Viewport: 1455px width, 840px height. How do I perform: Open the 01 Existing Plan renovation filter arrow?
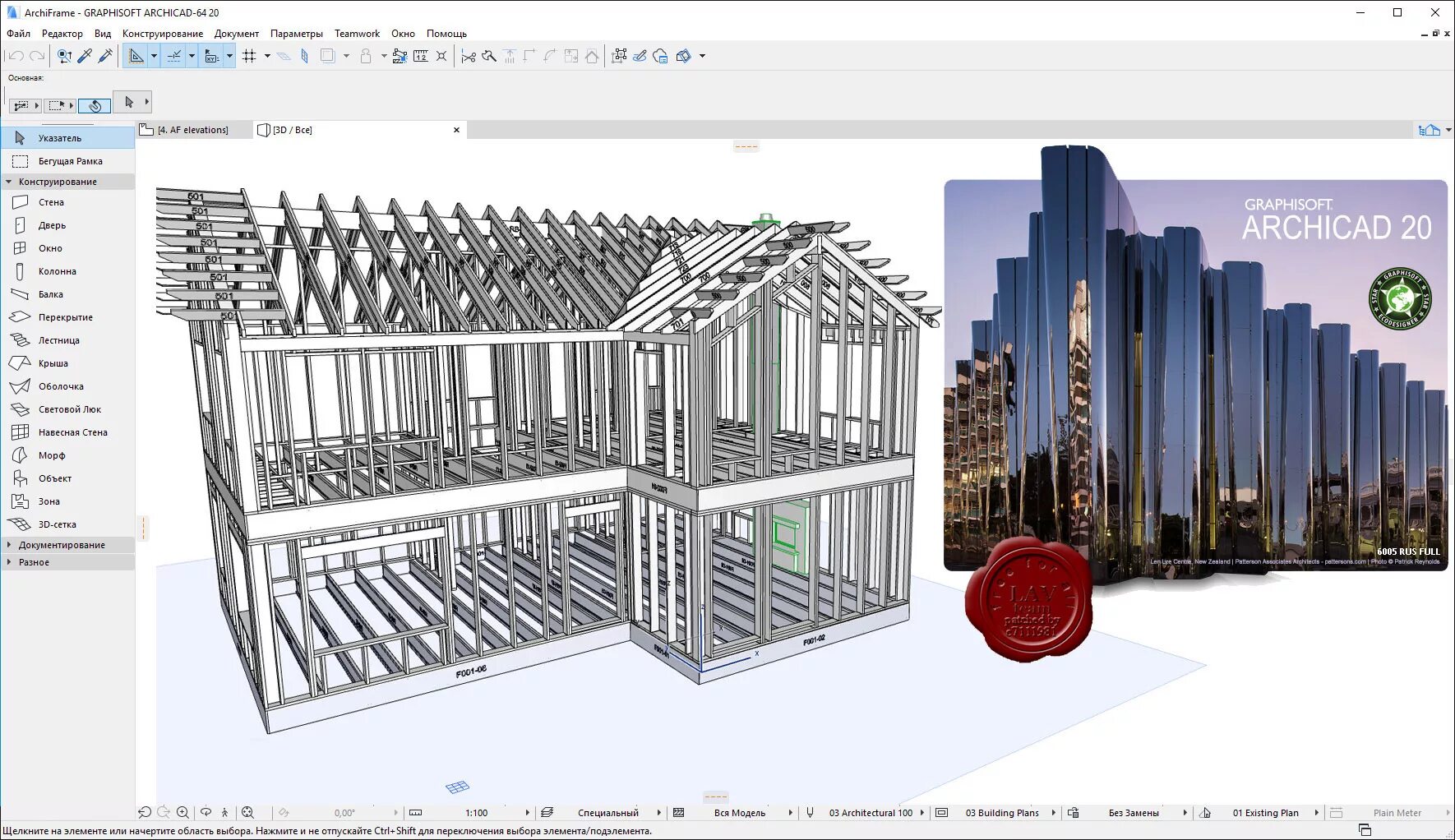[x=1317, y=813]
